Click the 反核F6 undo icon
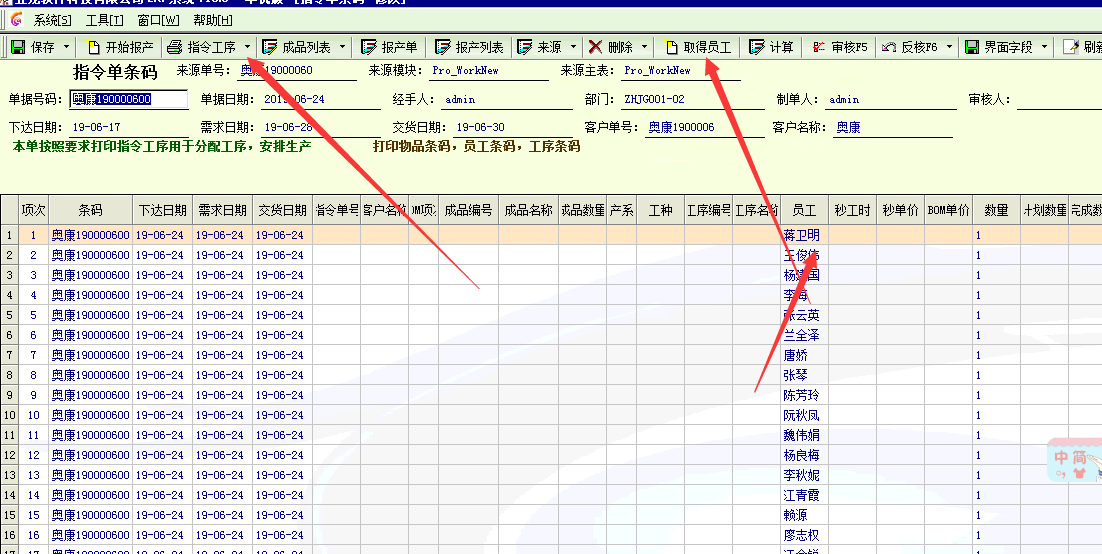The width and height of the screenshot is (1102, 554). [x=889, y=47]
